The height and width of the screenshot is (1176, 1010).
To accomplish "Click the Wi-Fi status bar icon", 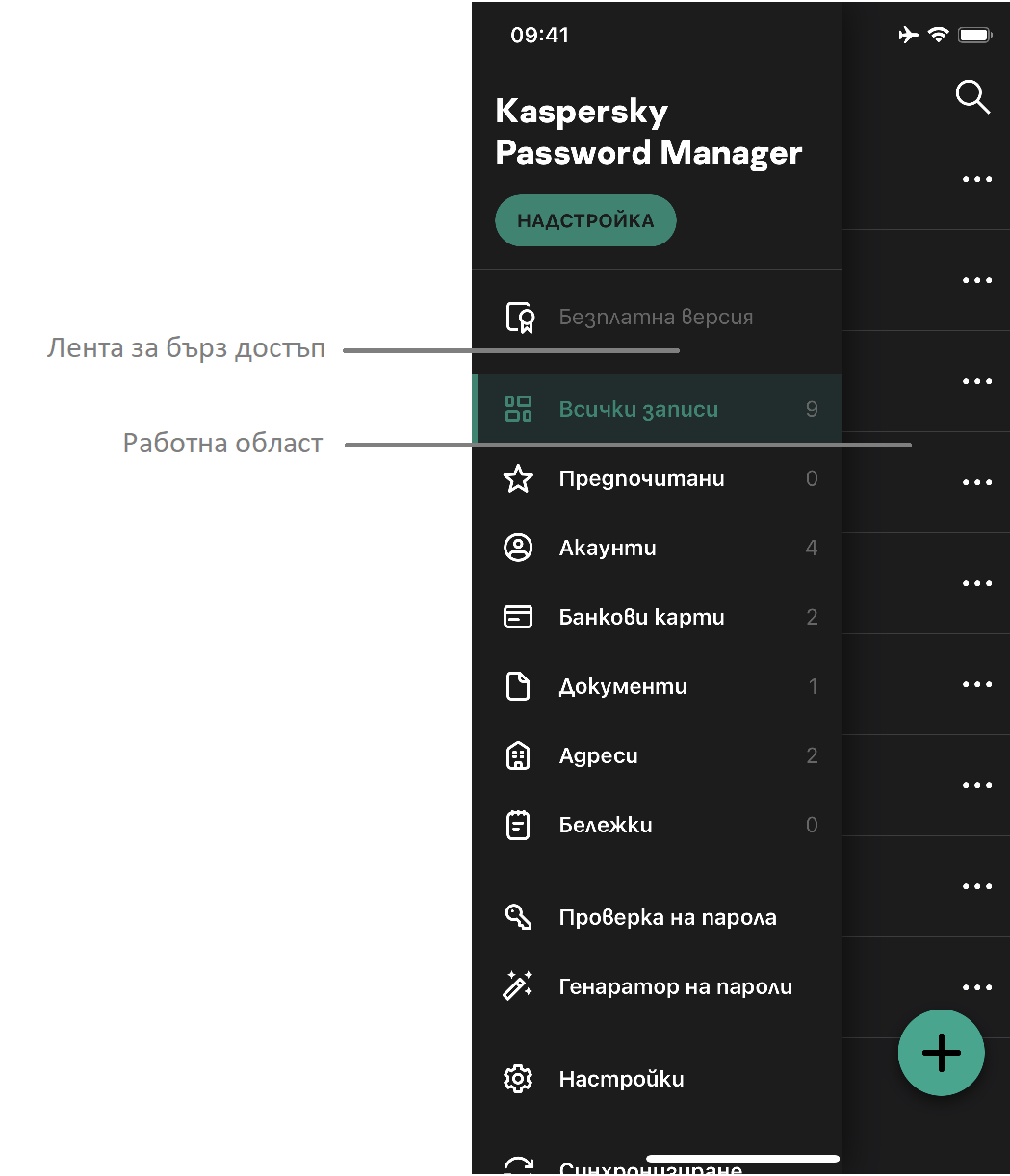I will pyautogui.click(x=938, y=36).
